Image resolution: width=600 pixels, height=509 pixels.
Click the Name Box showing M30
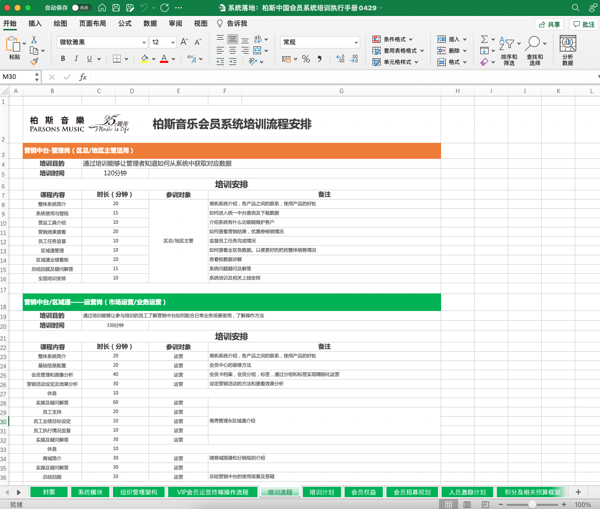point(18,77)
